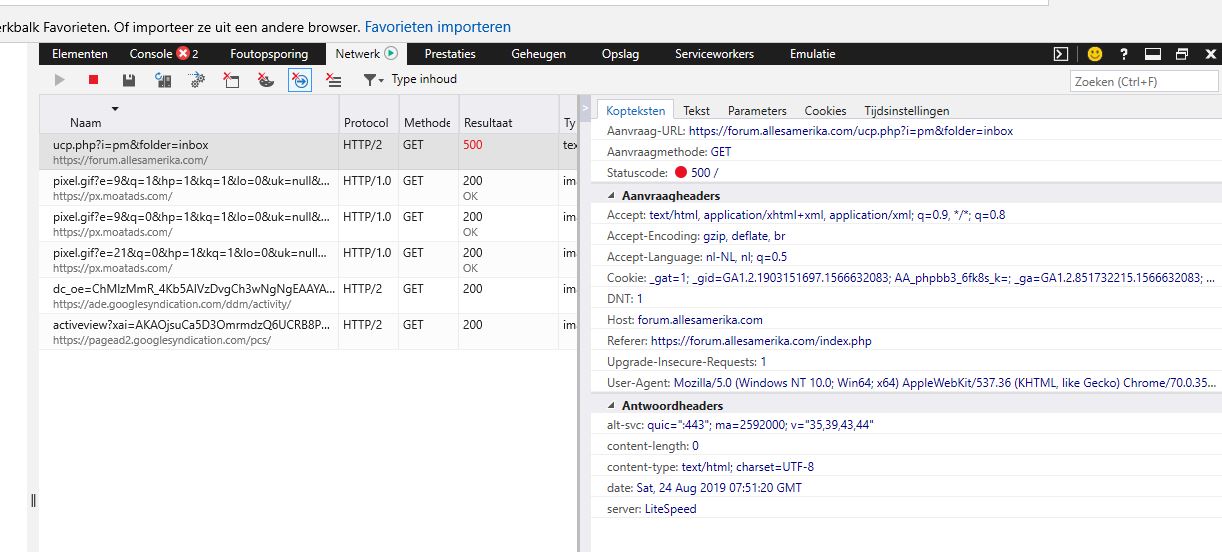Image resolution: width=1222 pixels, height=552 pixels.
Task: Open the Type inhoud filter dropdown
Action: click(x=412, y=80)
